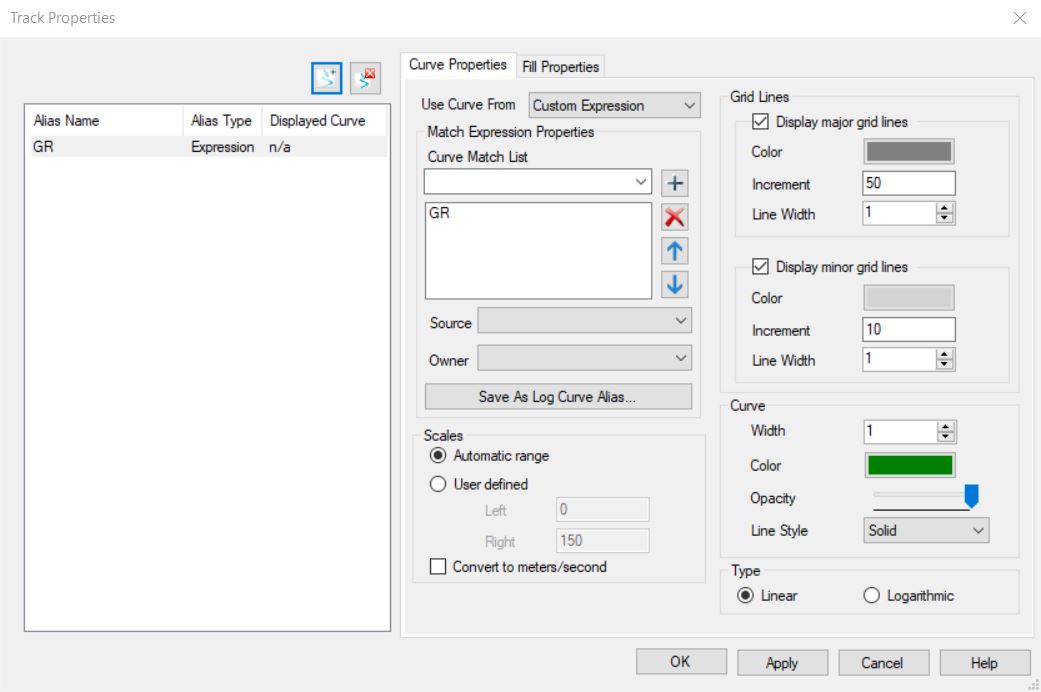This screenshot has width=1041, height=692.
Task: Decrease the major grid Line Width spinner
Action: 945,218
